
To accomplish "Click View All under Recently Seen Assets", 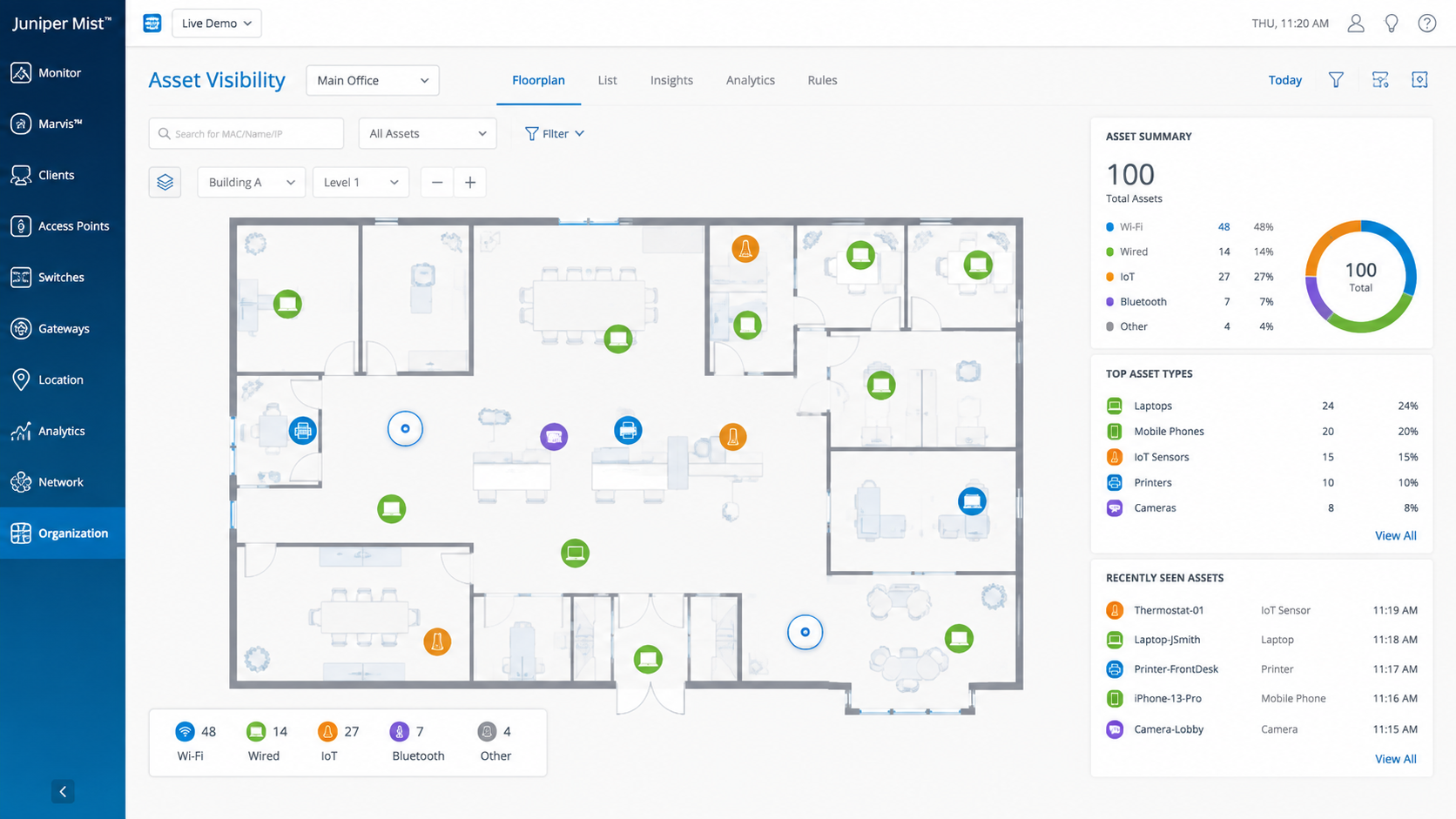I will (x=1395, y=759).
